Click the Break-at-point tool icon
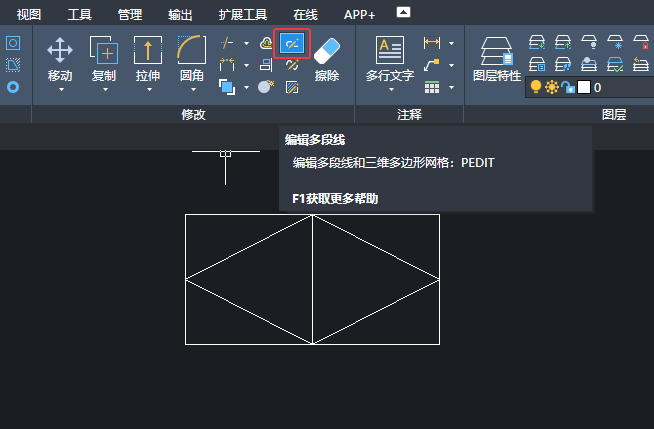The width and height of the screenshot is (654, 429). point(227,65)
